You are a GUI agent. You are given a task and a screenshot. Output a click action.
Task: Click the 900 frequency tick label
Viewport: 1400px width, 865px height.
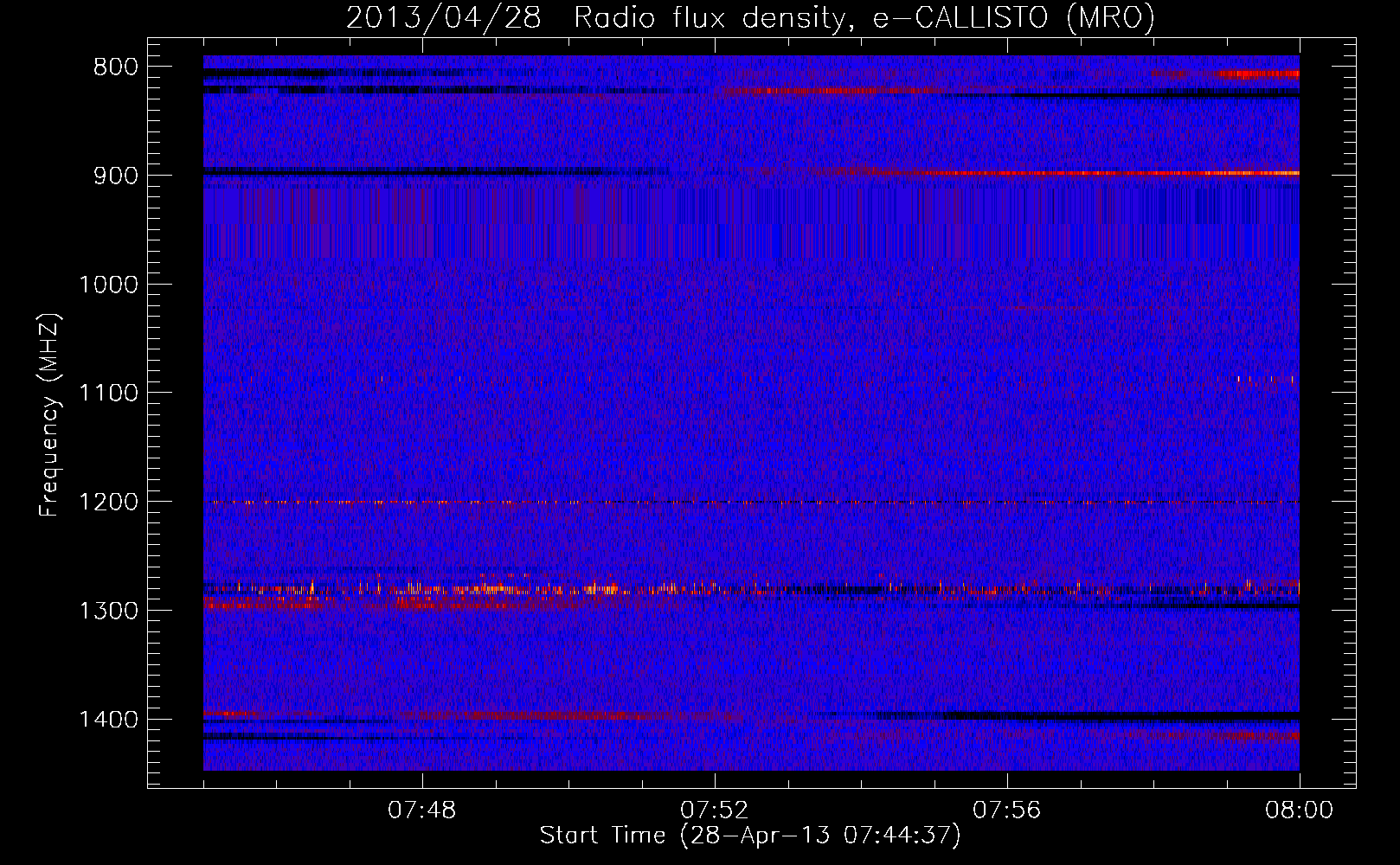pyautogui.click(x=115, y=176)
